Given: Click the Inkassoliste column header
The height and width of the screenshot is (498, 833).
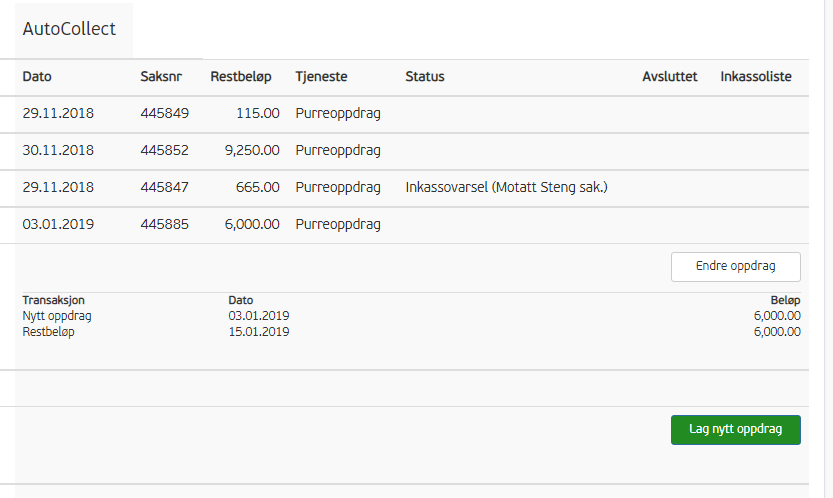Looking at the screenshot, I should [756, 77].
